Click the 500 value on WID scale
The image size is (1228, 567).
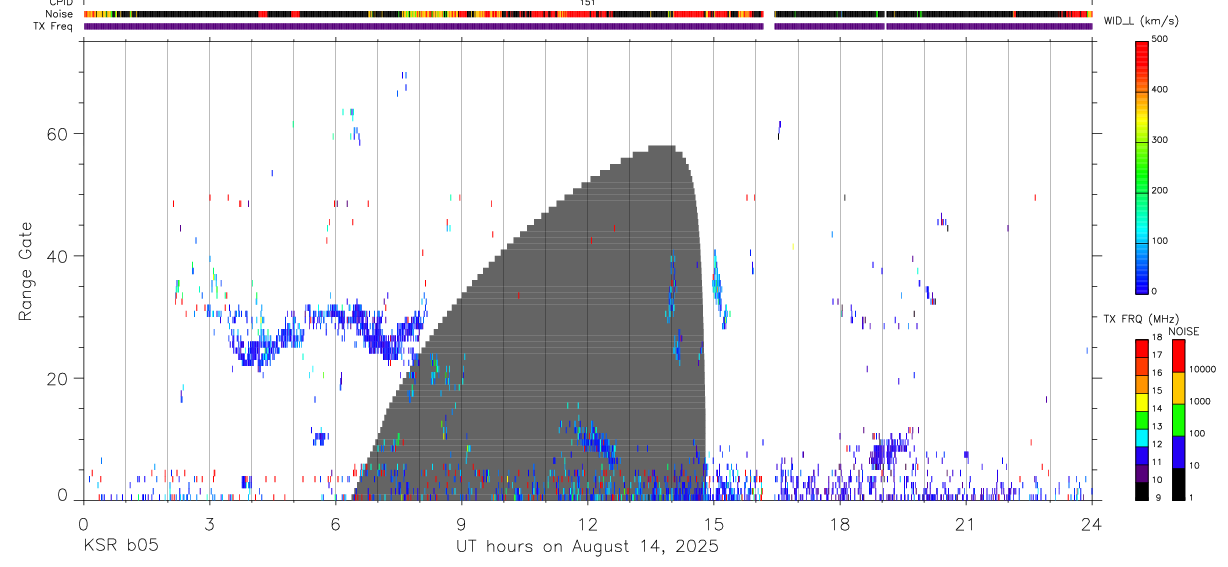pyautogui.click(x=1161, y=39)
